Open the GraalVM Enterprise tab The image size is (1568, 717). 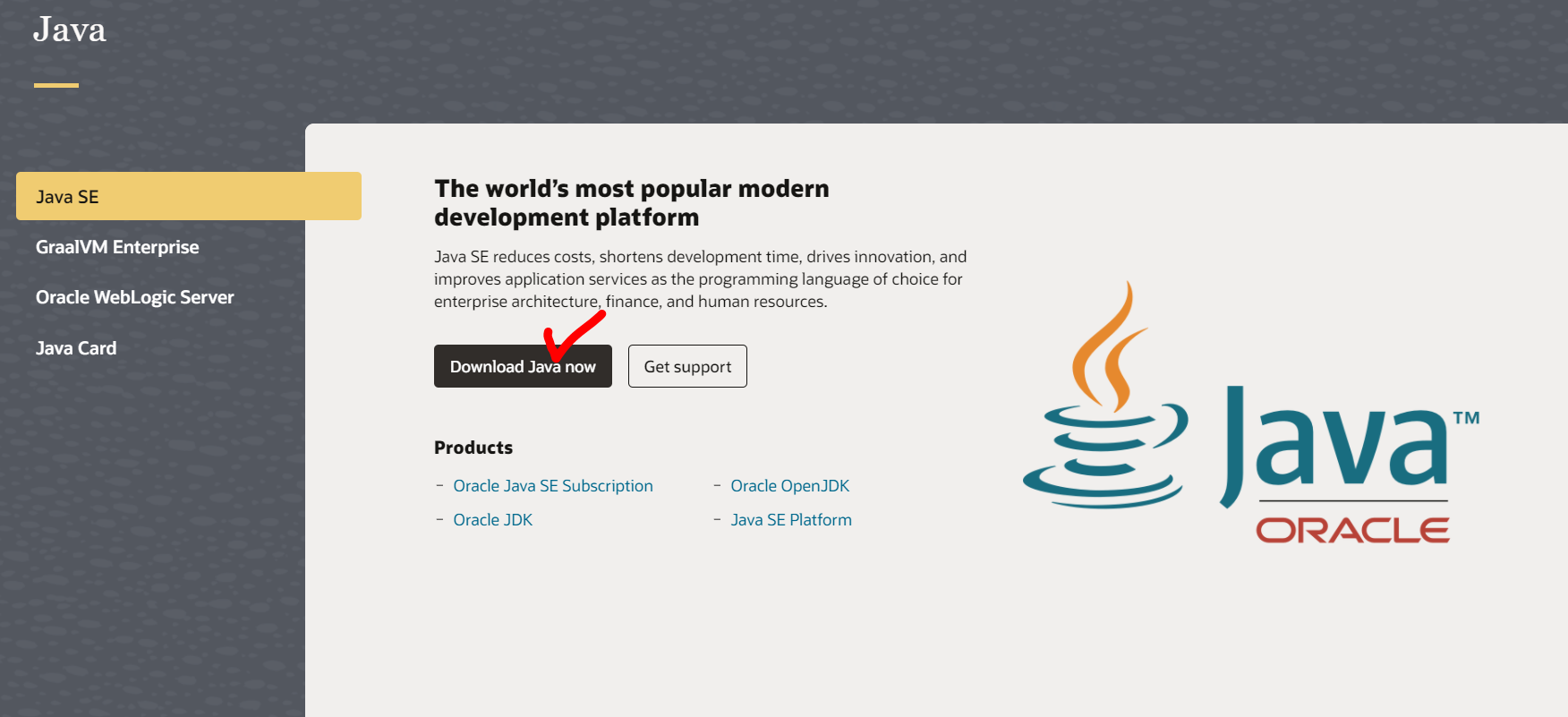[117, 247]
